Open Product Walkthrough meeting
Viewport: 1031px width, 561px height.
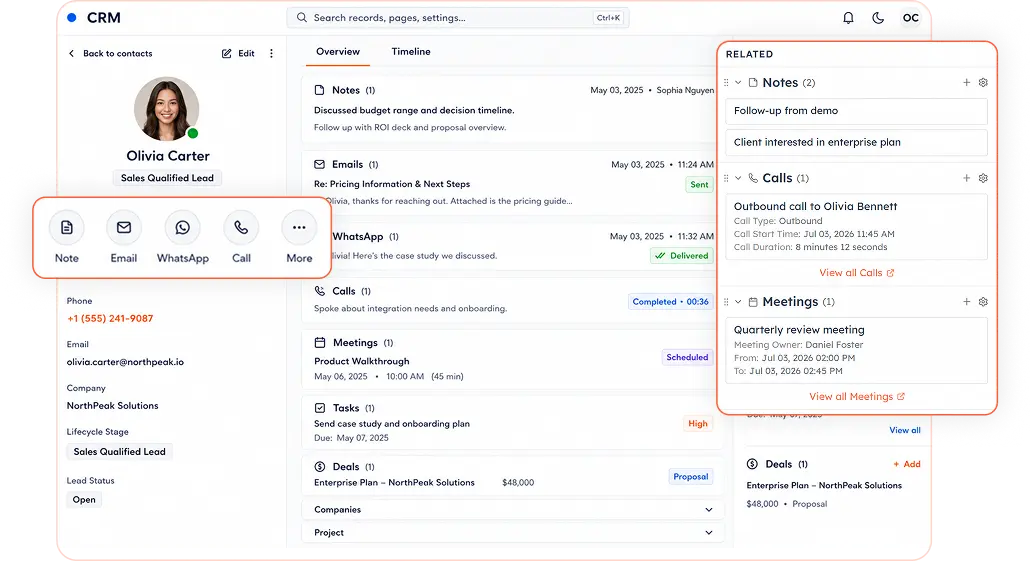pos(362,361)
